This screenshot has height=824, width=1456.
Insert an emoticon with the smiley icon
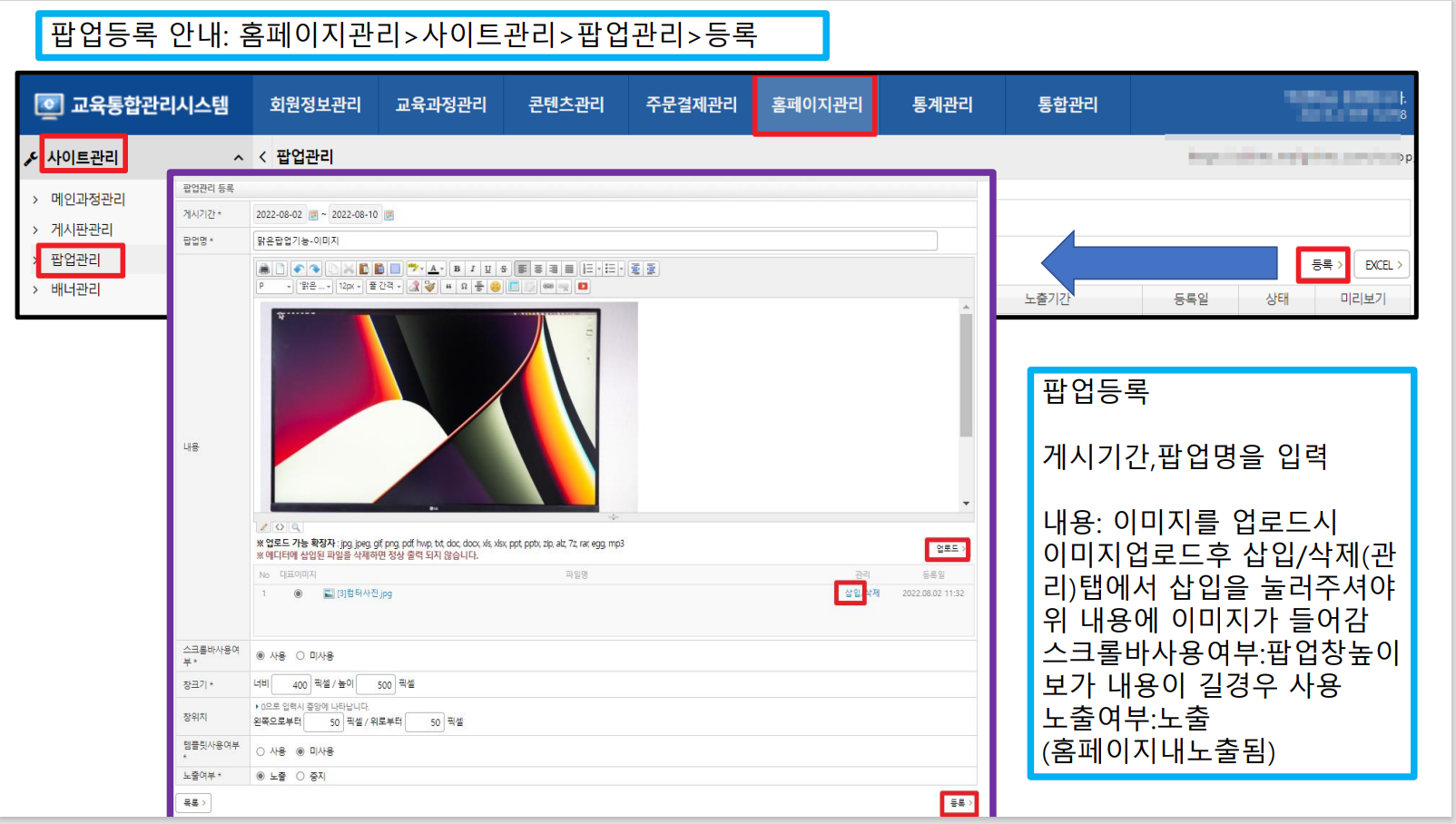[495, 287]
